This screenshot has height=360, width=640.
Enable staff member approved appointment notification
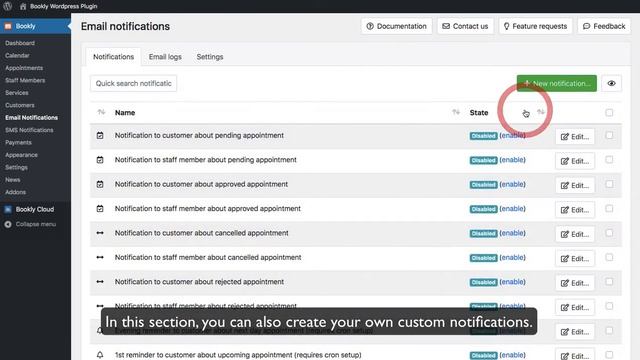pos(512,209)
